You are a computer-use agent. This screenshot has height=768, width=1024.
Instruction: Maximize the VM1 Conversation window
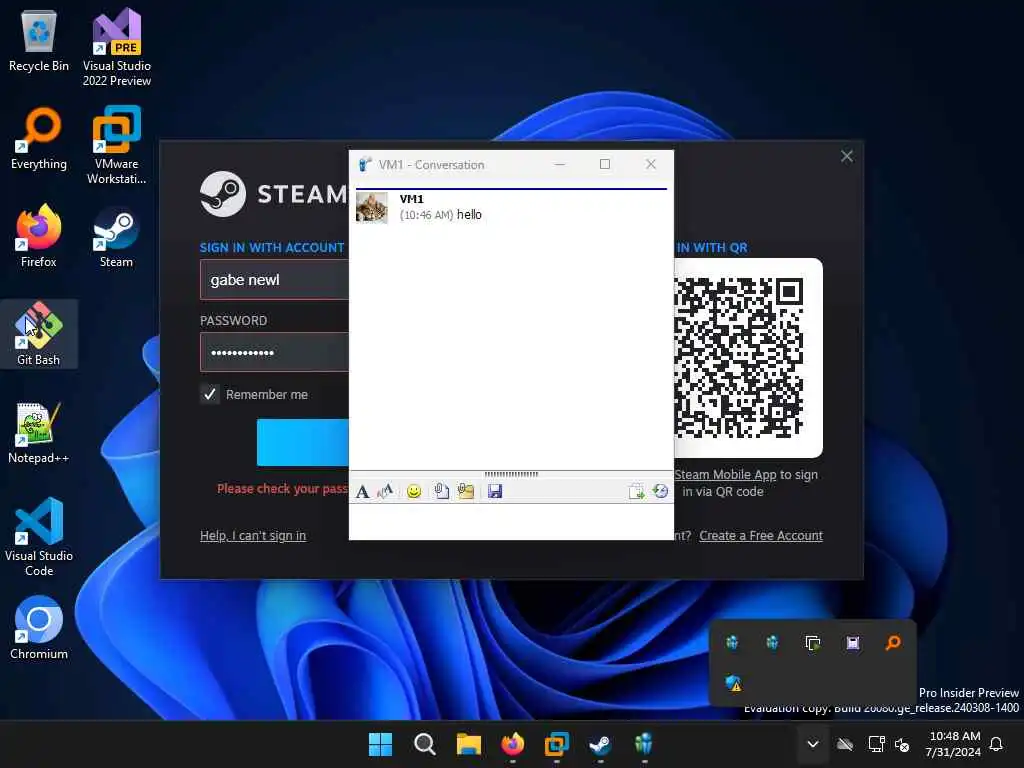pos(605,165)
